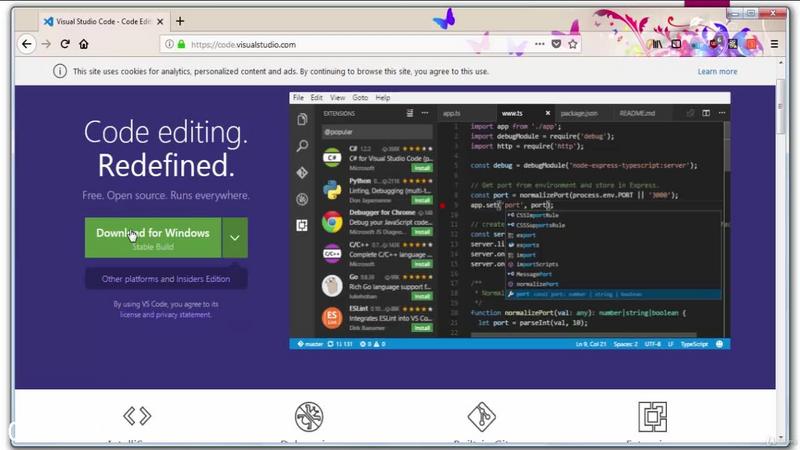Go back using the browser back arrow
The image size is (800, 450).
click(x=27, y=44)
